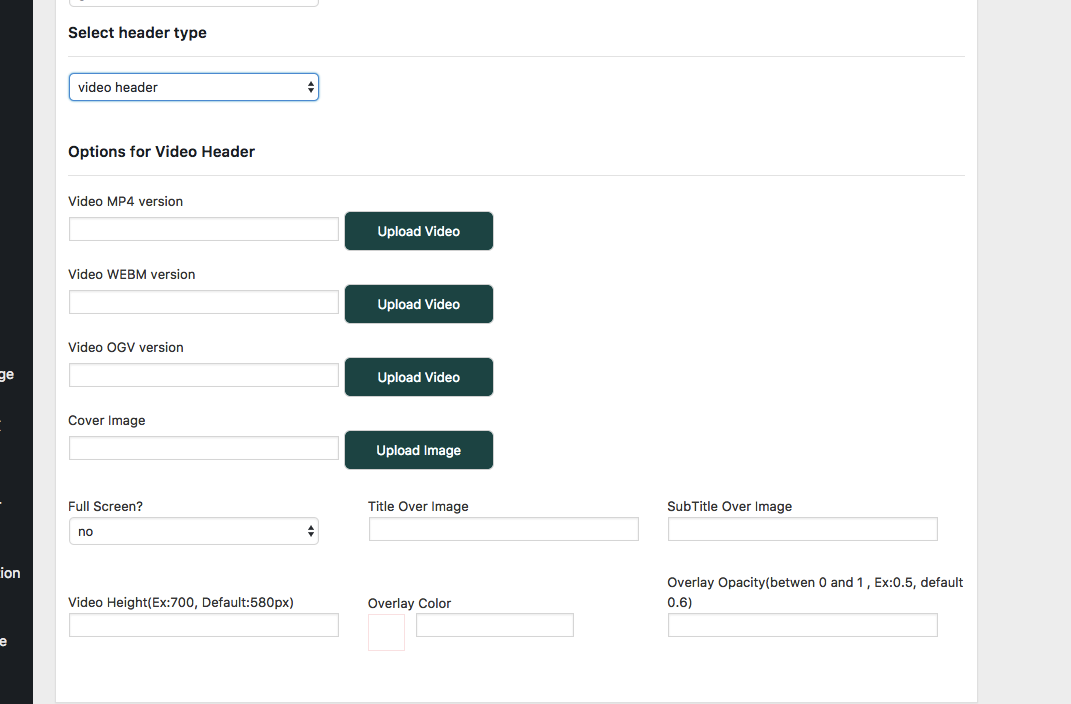
Task: Open sidebar menu item ending in 'ge'
Action: [7, 375]
